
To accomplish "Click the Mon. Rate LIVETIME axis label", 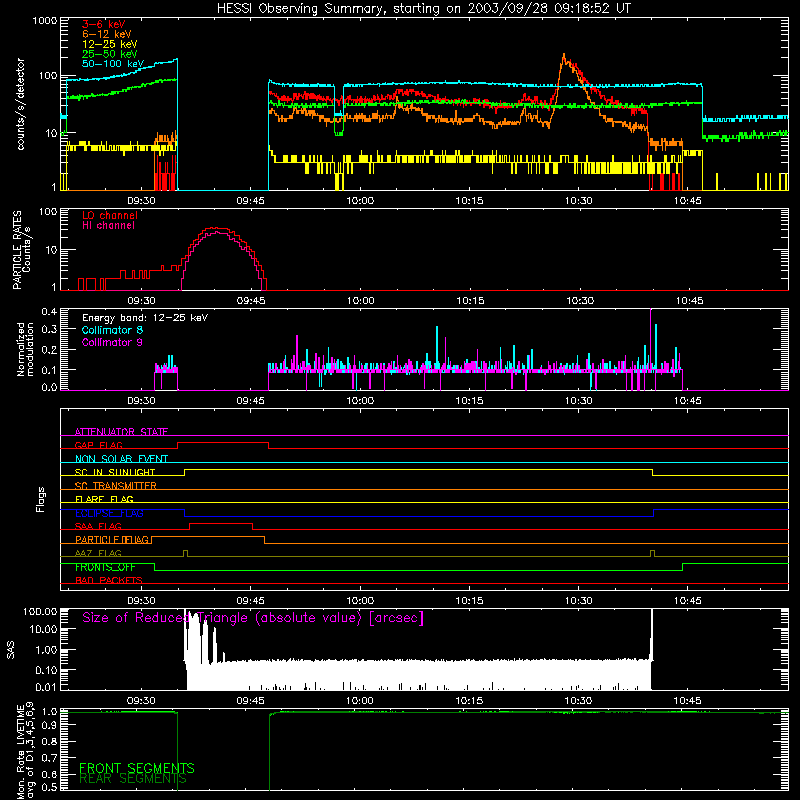I will (x=25, y=750).
